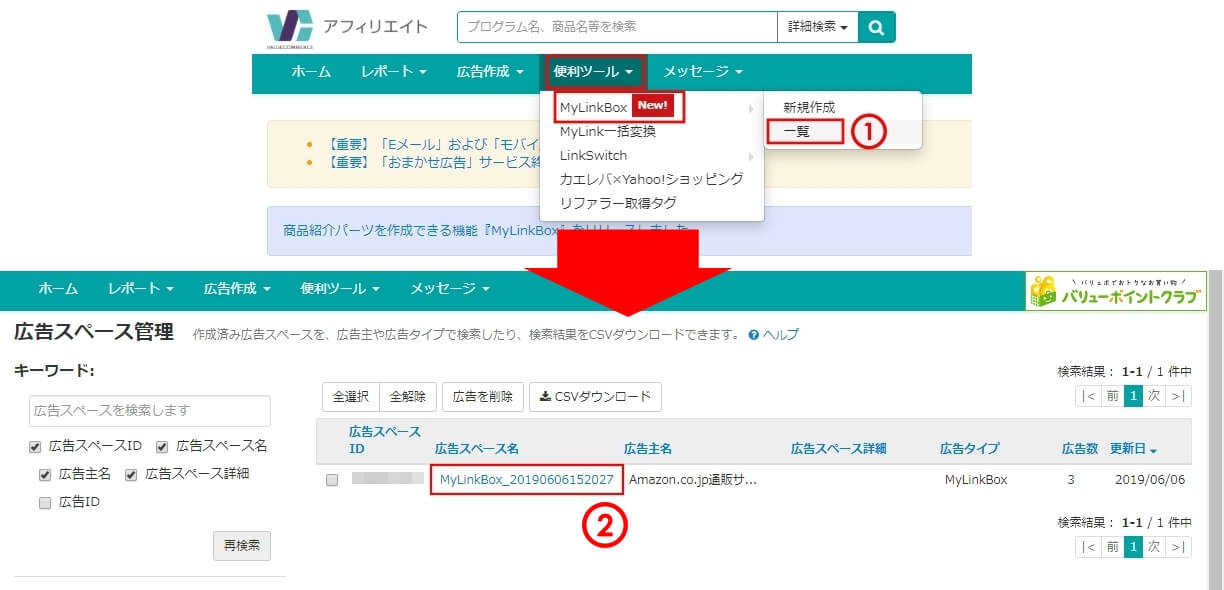
Task: Click page 1 in the top pagination
Action: (1133, 396)
